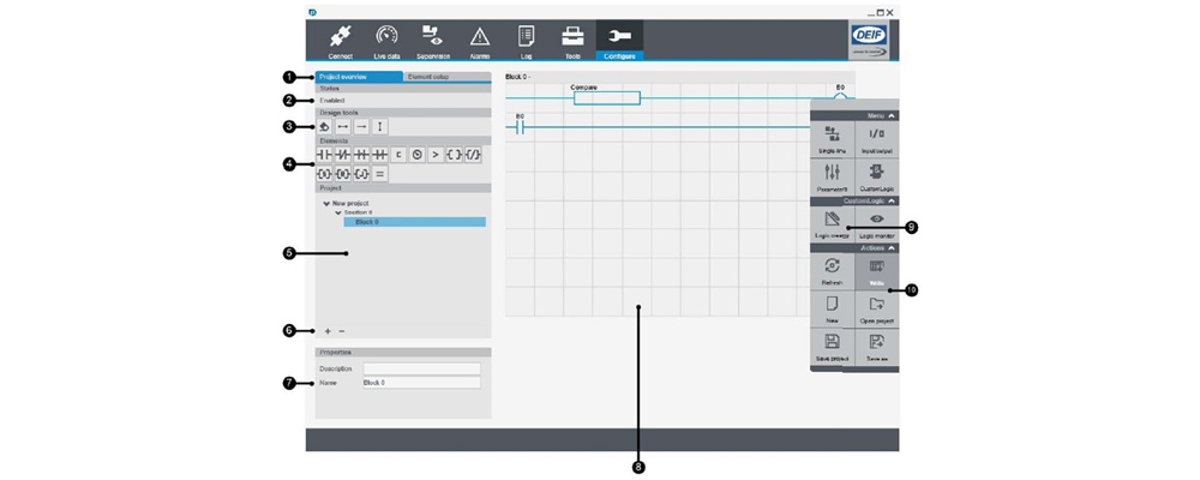Select the equals element in Elements

pos(380,174)
